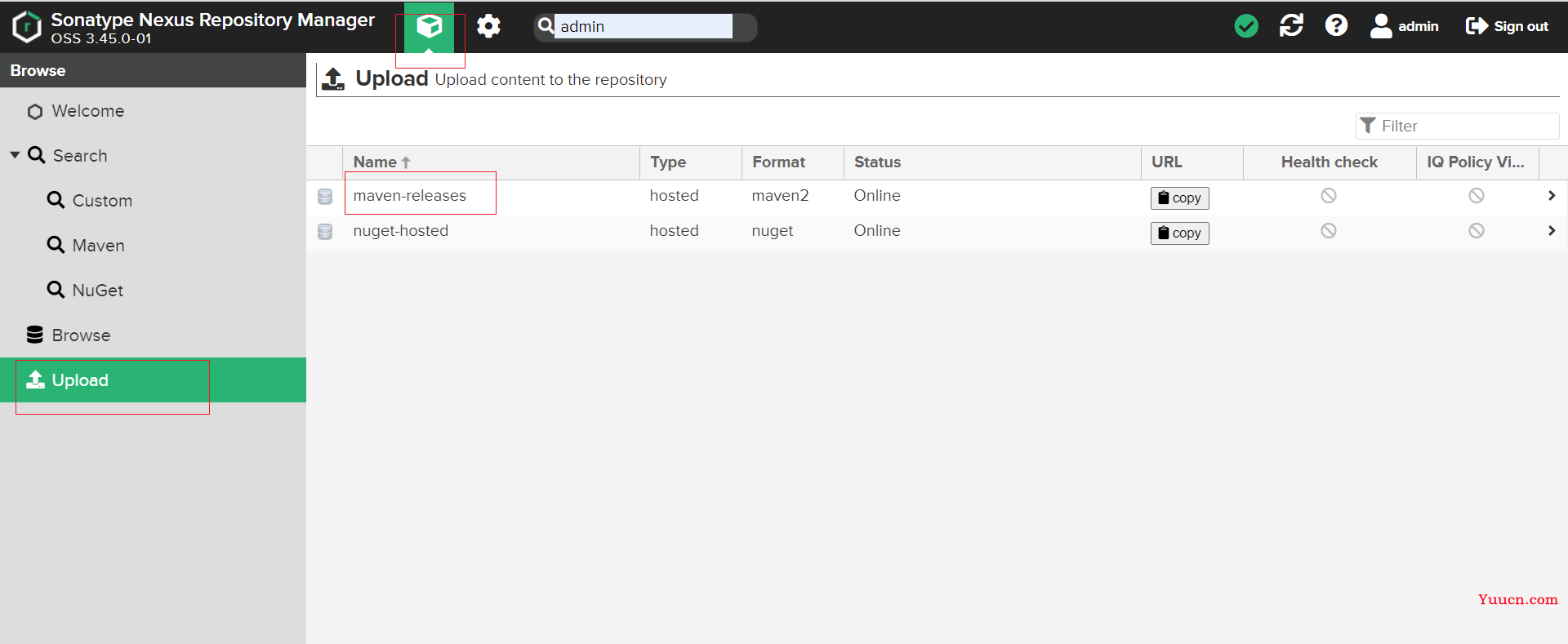The height and width of the screenshot is (644, 1568).
Task: Click maven-releases IQ policy disabled icon
Action: pyautogui.click(x=1477, y=196)
